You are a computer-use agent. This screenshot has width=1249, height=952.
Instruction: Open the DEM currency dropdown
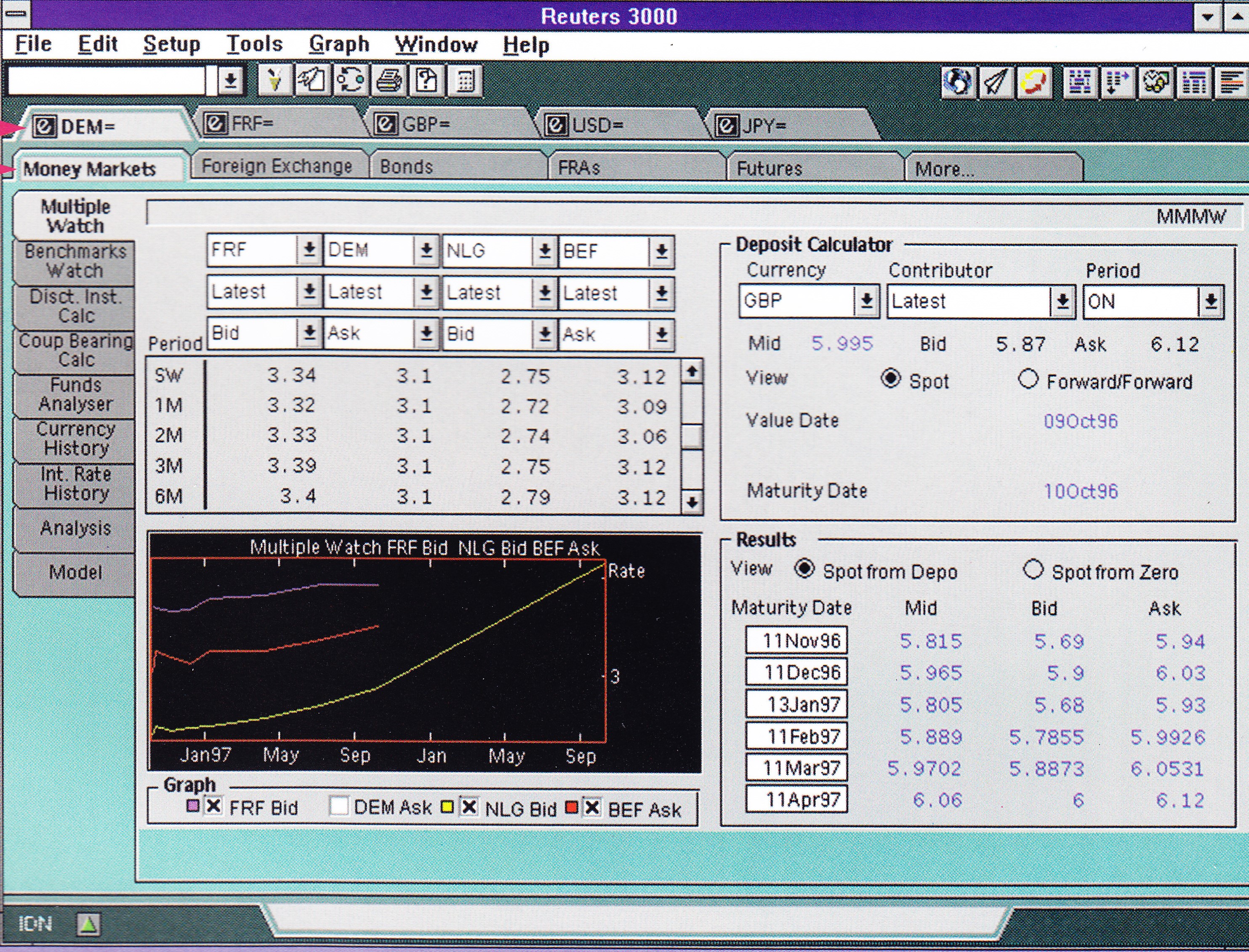pyautogui.click(x=426, y=250)
